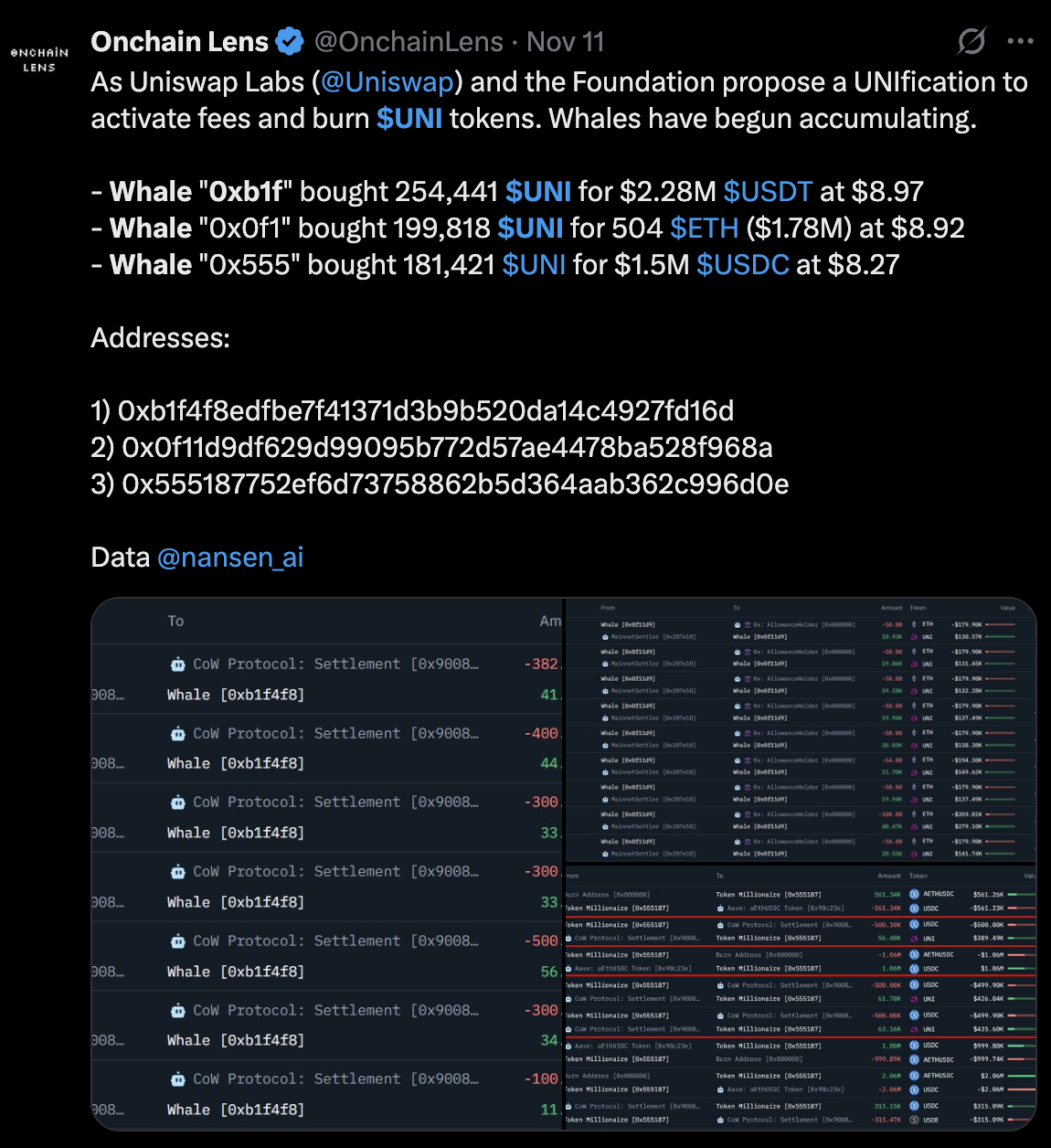
Task: Click $UNI cashtag in the 0x0f1 whale line
Action: point(530,229)
